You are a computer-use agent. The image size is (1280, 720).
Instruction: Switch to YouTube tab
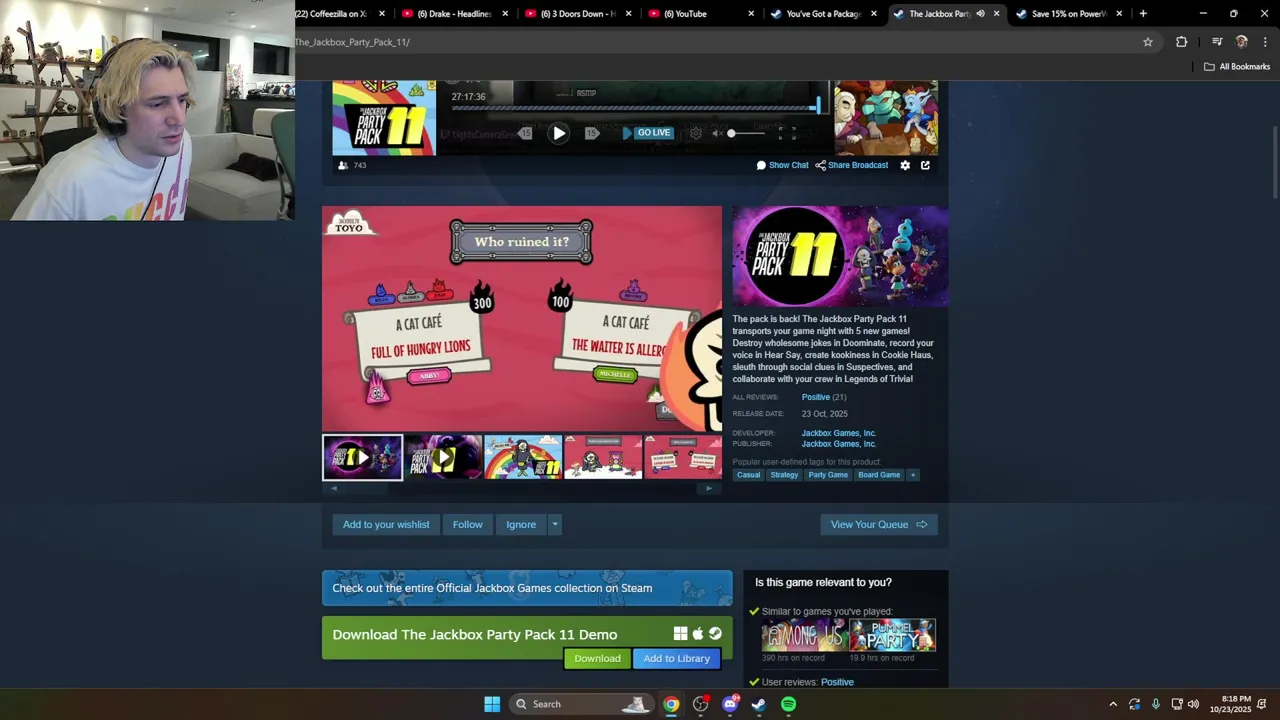(700, 14)
